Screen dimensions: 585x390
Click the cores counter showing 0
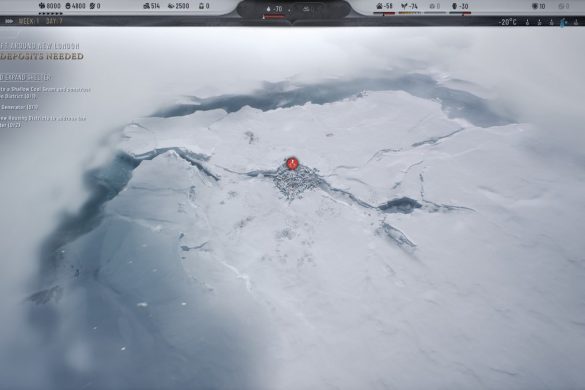(x=204, y=6)
